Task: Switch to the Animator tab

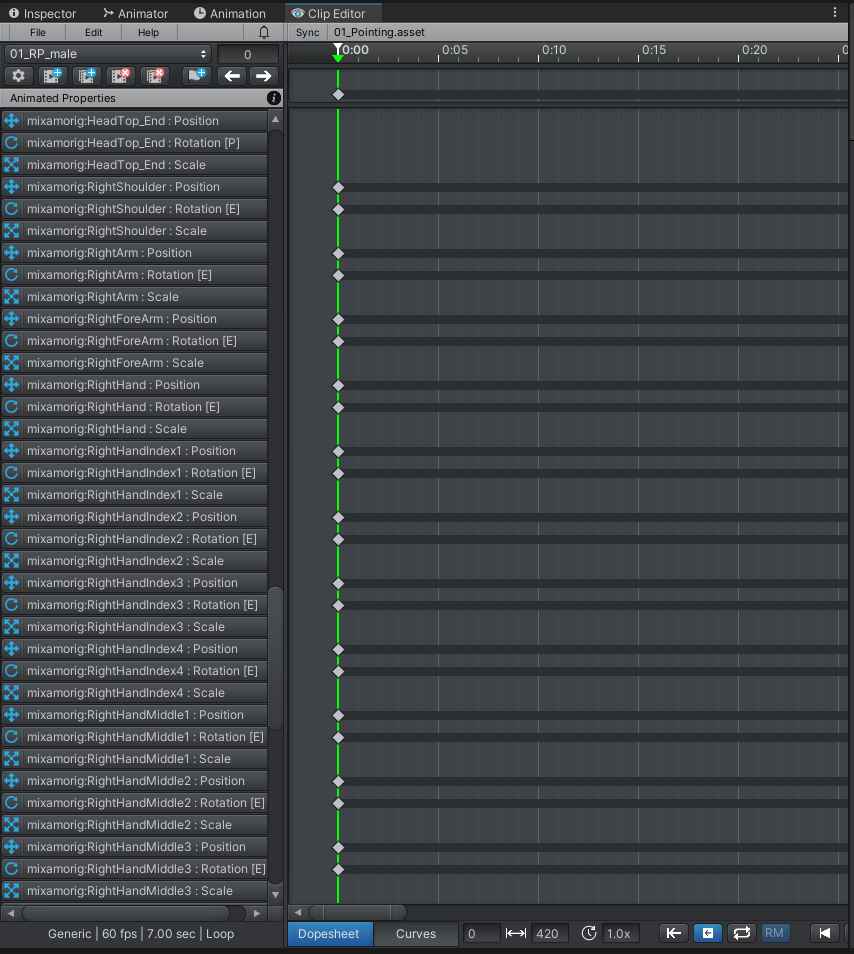Action: tap(136, 13)
